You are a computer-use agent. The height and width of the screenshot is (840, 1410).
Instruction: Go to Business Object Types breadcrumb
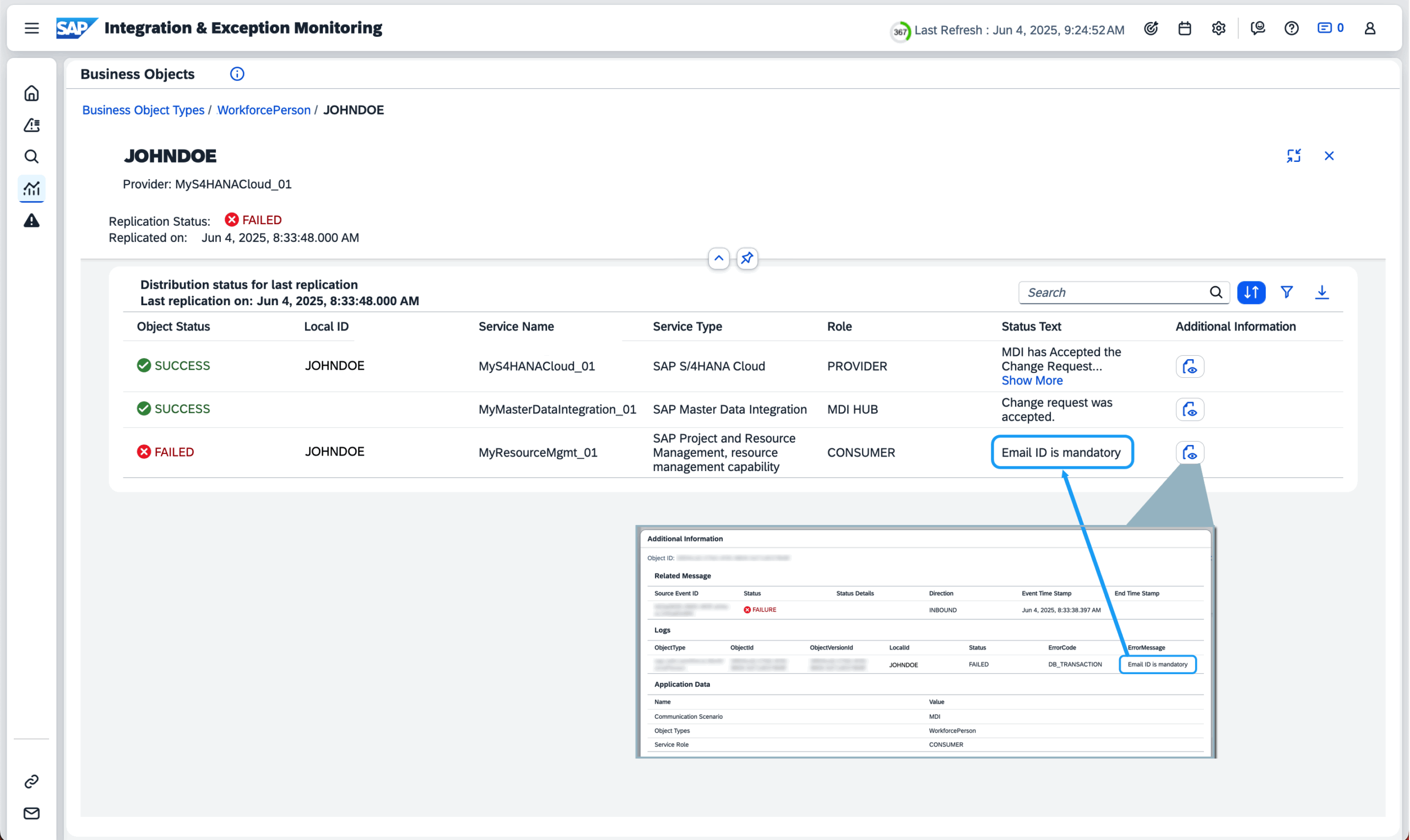143,110
